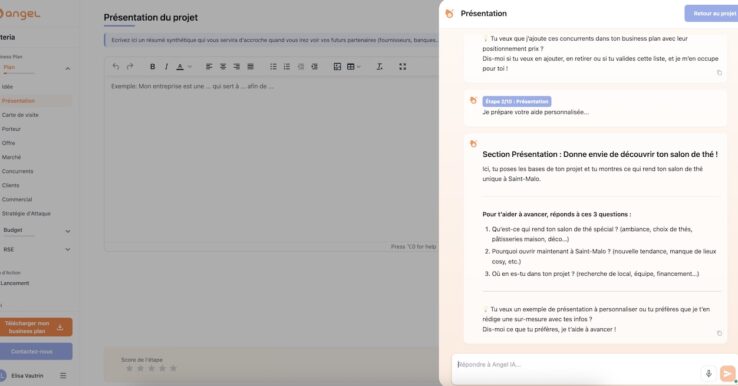
Task: Insert a bulleted list
Action: (x=273, y=67)
